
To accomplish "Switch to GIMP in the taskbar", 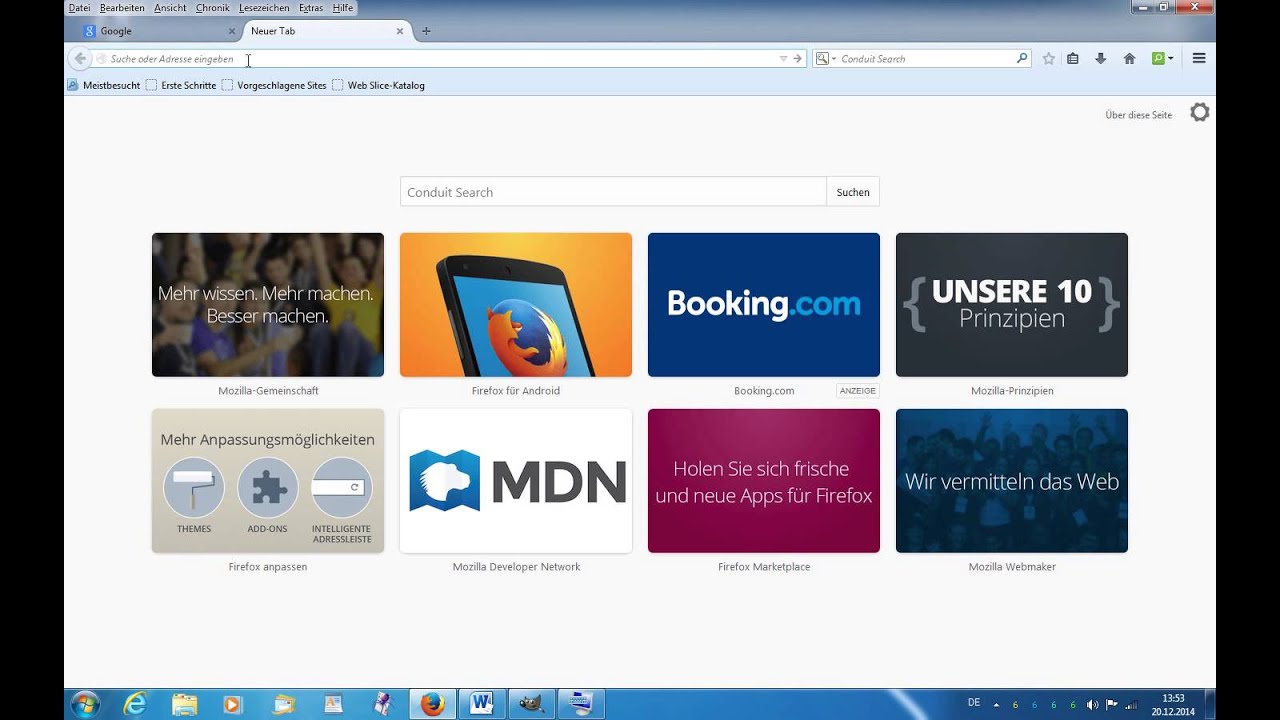I will pyautogui.click(x=531, y=704).
